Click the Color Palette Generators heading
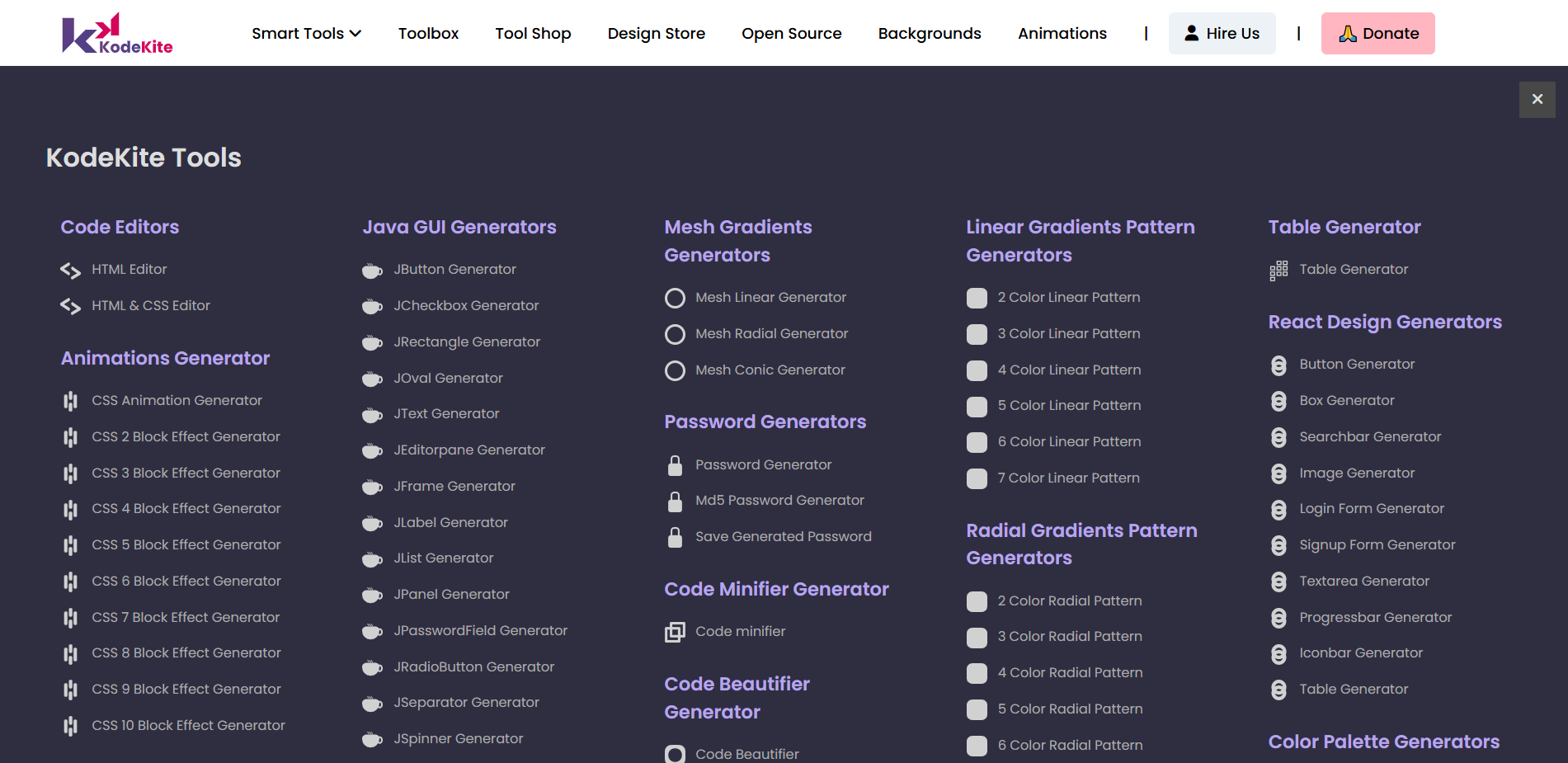Screen dimensions: 1568x763 coord(1383,742)
